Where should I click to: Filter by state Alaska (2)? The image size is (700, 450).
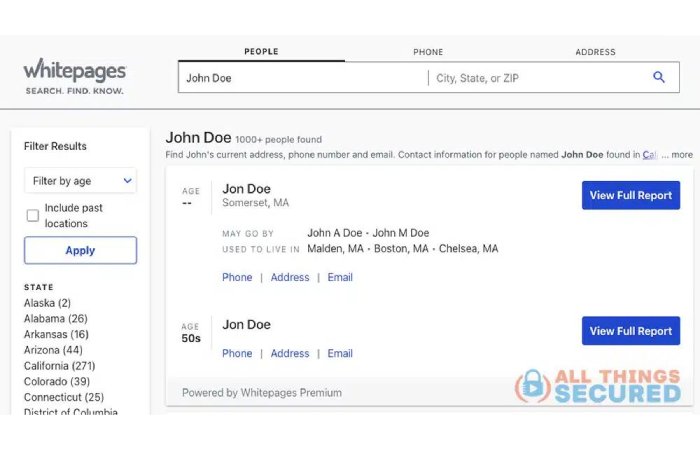pyautogui.click(x=47, y=303)
